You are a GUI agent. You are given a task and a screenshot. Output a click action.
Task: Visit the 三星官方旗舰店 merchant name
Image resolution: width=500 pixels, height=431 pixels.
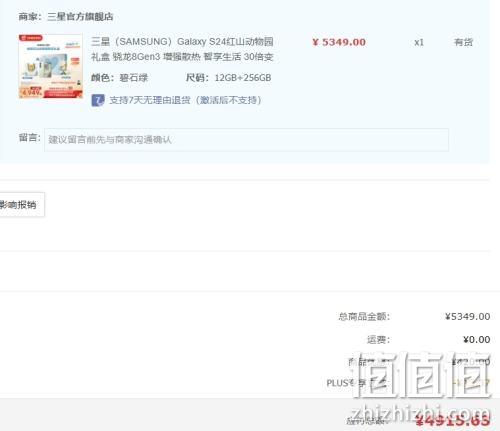[x=80, y=16]
